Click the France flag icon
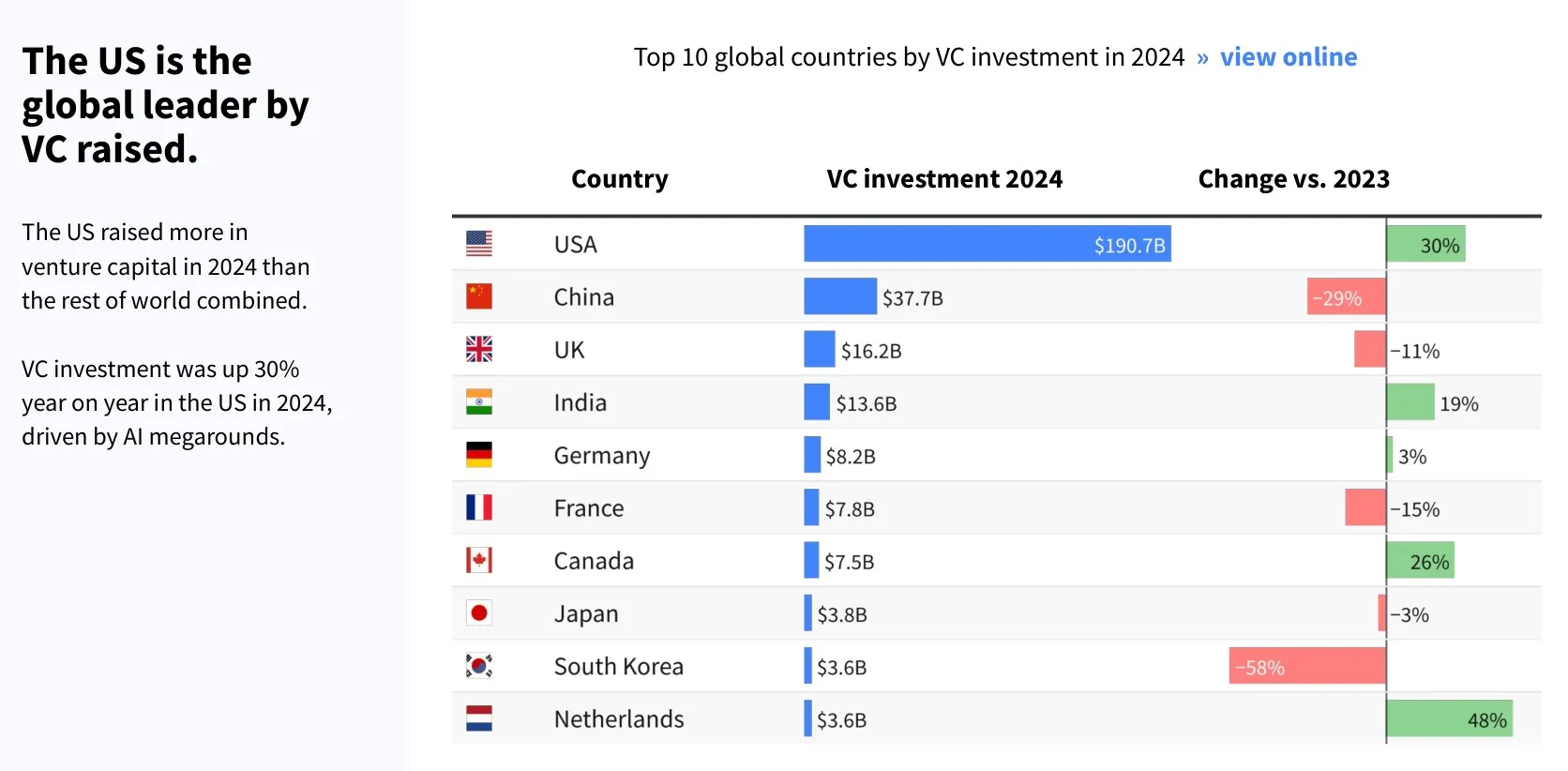1568x771 pixels. [x=479, y=507]
